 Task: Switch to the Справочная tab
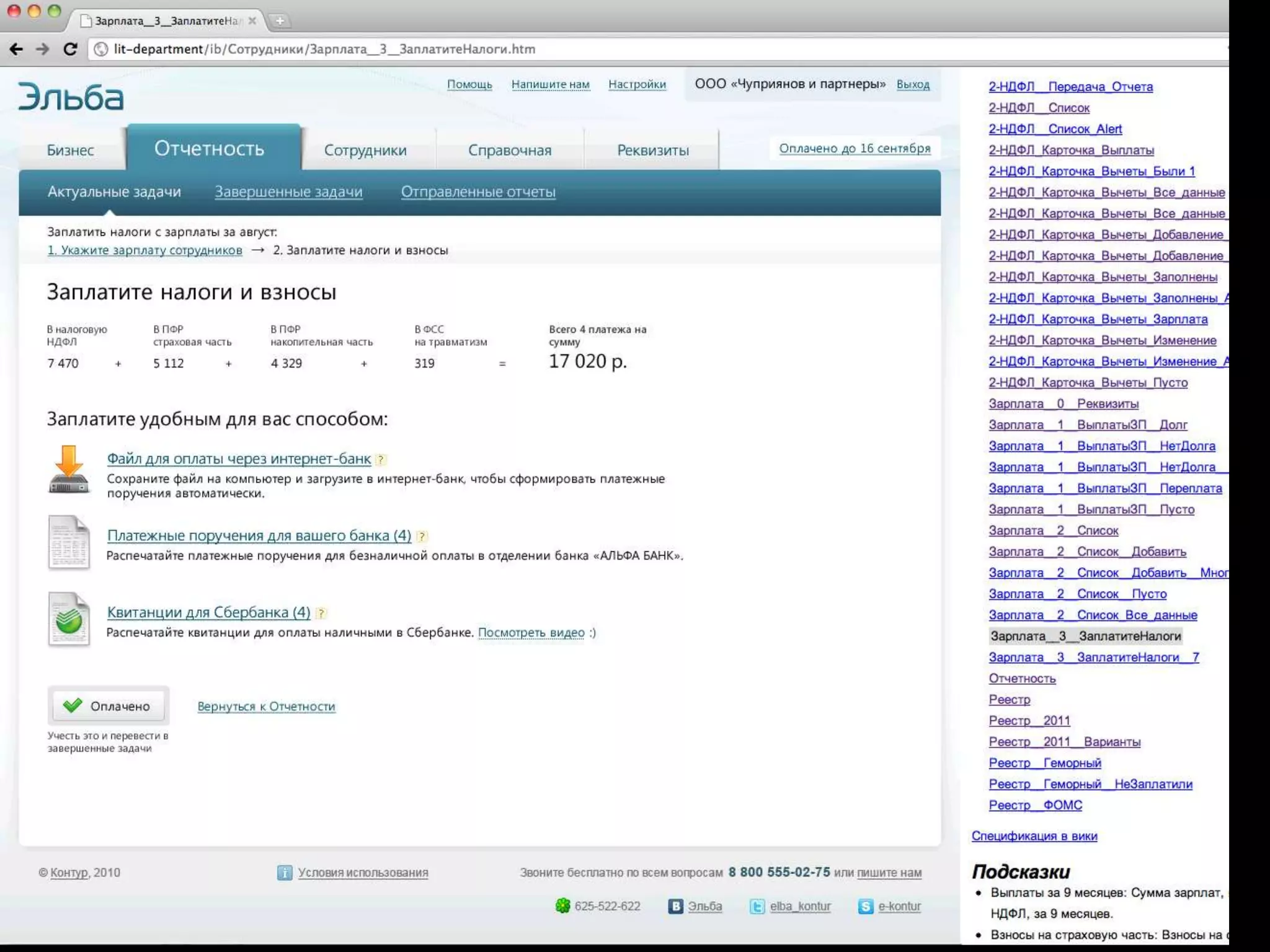[x=509, y=150]
